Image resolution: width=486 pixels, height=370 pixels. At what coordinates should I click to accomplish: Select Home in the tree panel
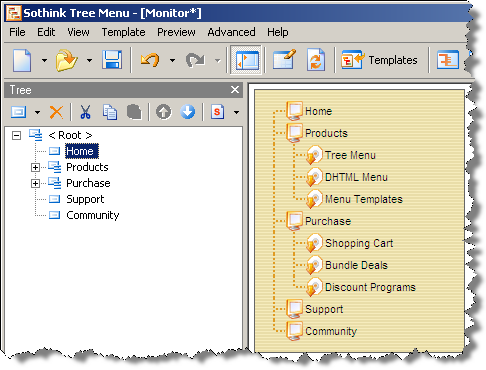pos(82,151)
